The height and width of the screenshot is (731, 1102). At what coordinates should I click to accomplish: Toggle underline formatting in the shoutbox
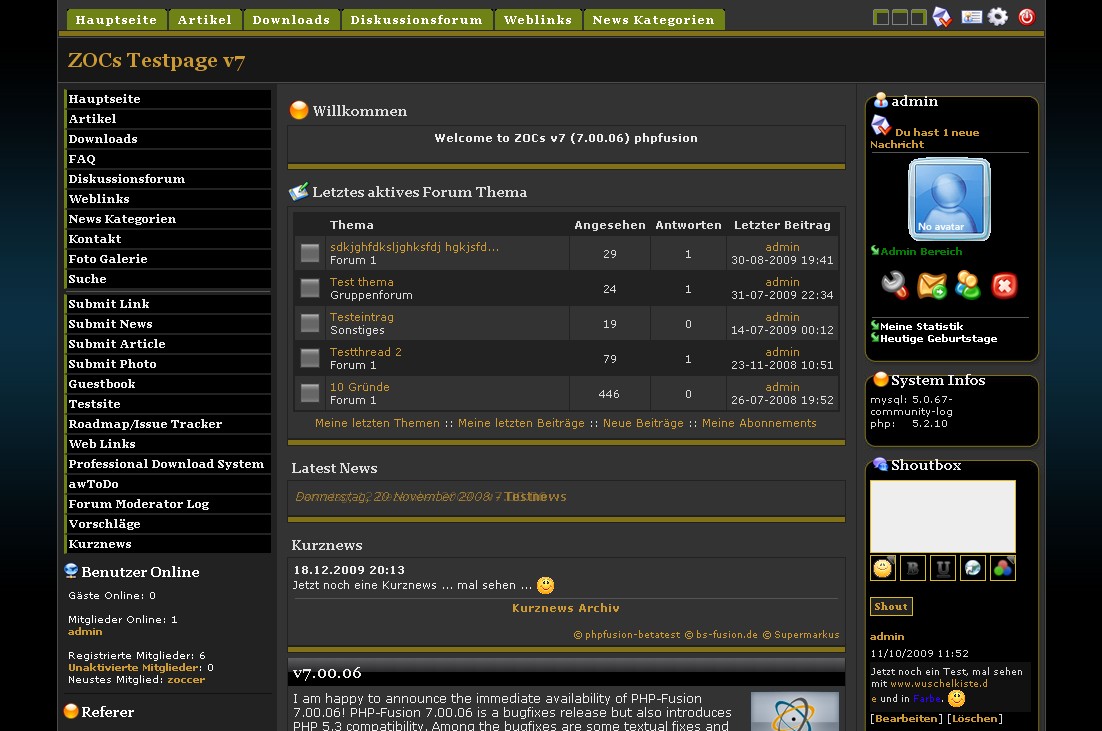coord(942,568)
